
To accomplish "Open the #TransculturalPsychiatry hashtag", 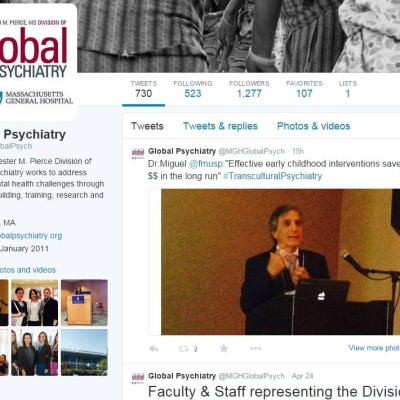I will pyautogui.click(x=273, y=176).
